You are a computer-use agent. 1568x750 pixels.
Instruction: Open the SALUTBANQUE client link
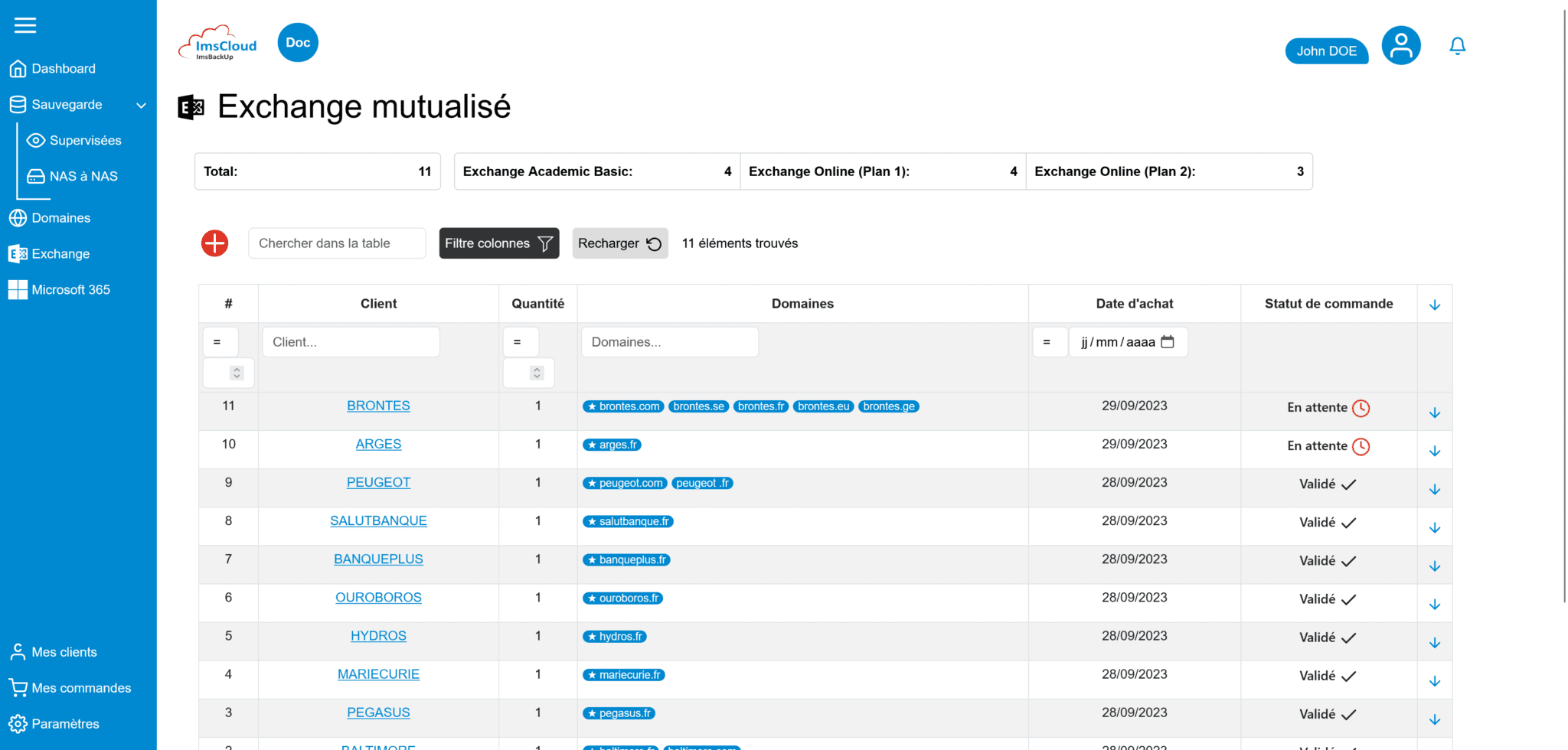pos(378,521)
